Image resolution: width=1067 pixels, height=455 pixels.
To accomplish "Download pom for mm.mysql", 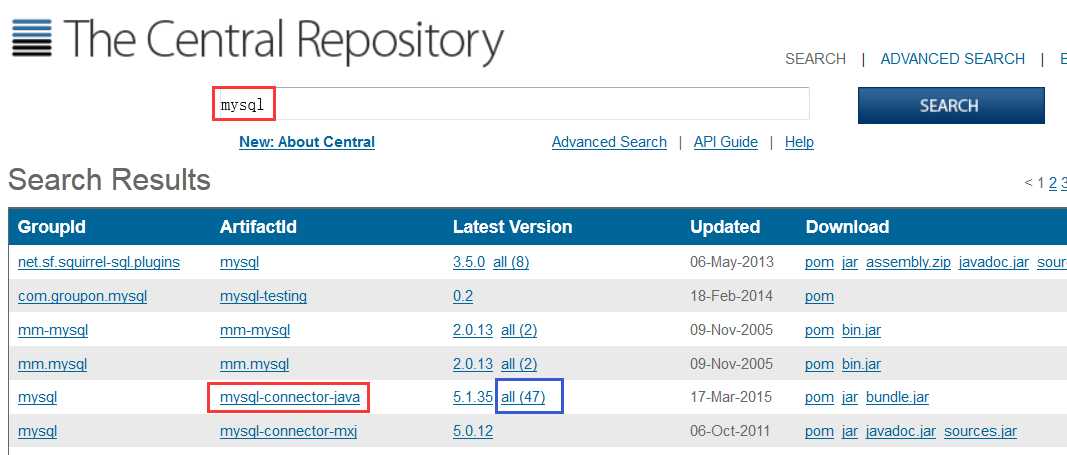I will coord(819,365).
